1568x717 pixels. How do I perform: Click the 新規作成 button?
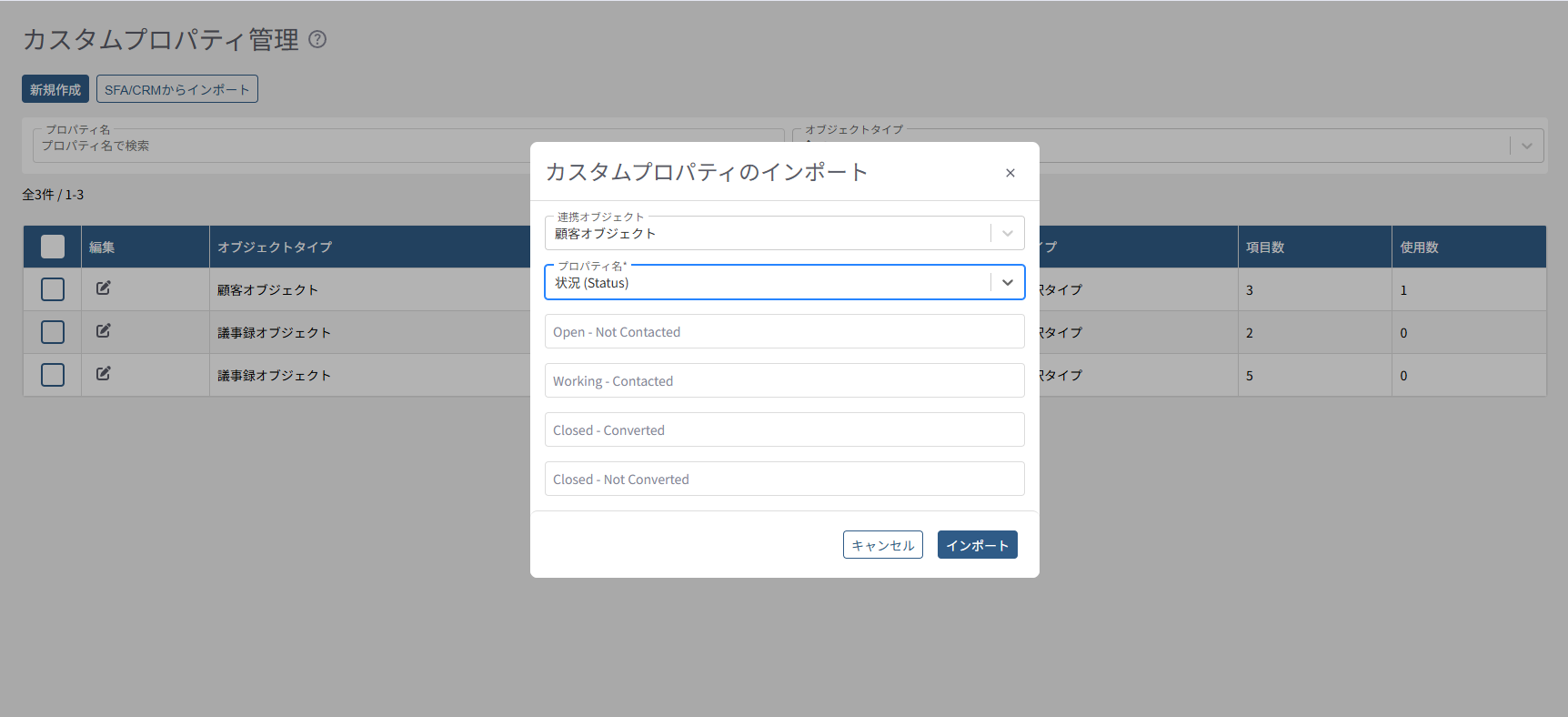(x=55, y=89)
